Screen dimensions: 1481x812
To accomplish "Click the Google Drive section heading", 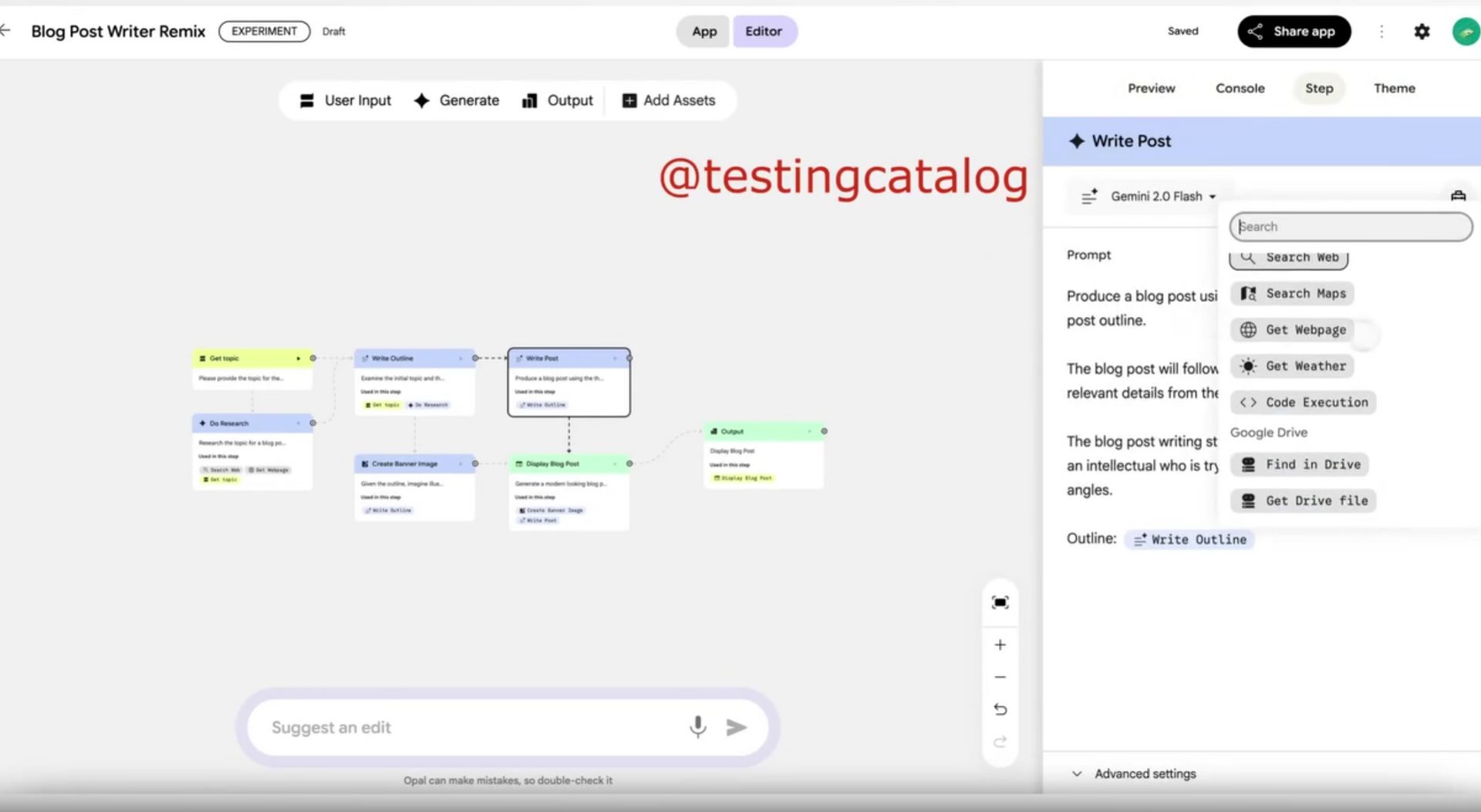I will (1269, 433).
